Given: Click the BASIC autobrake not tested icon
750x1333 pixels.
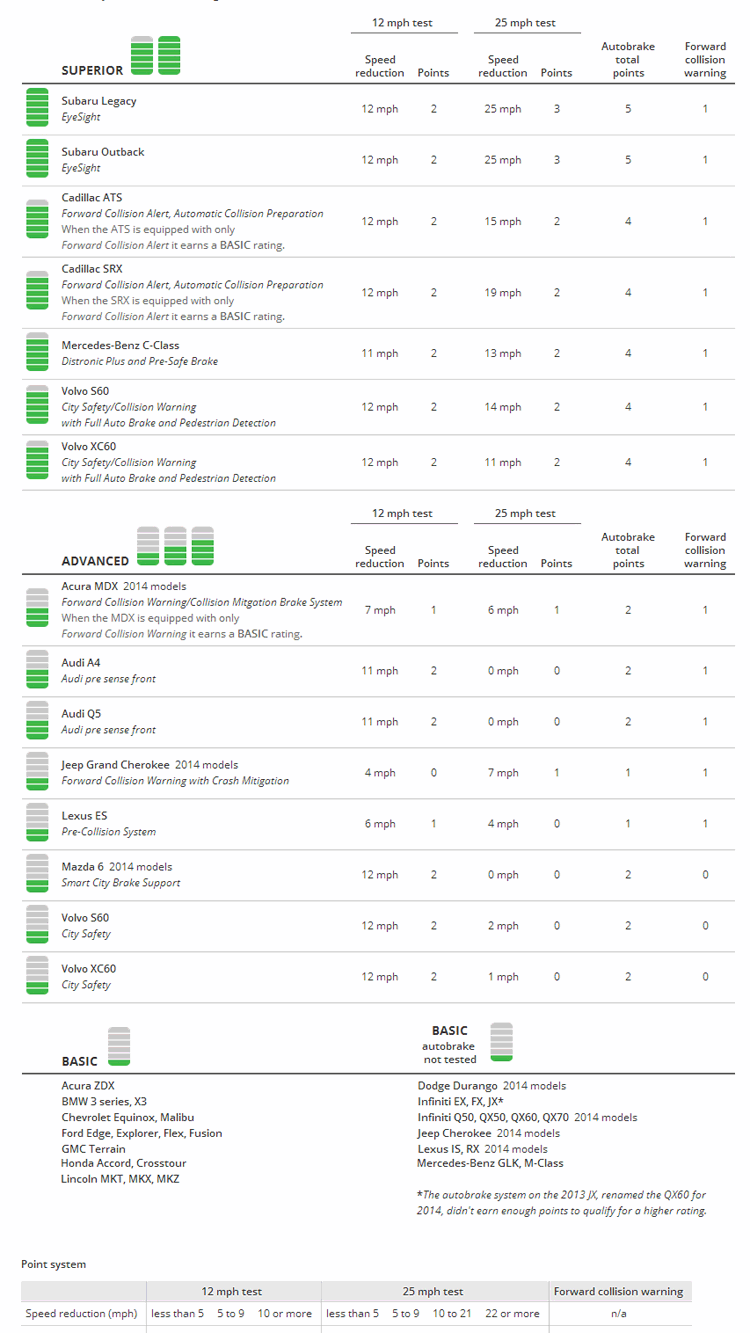Looking at the screenshot, I should tap(502, 1041).
